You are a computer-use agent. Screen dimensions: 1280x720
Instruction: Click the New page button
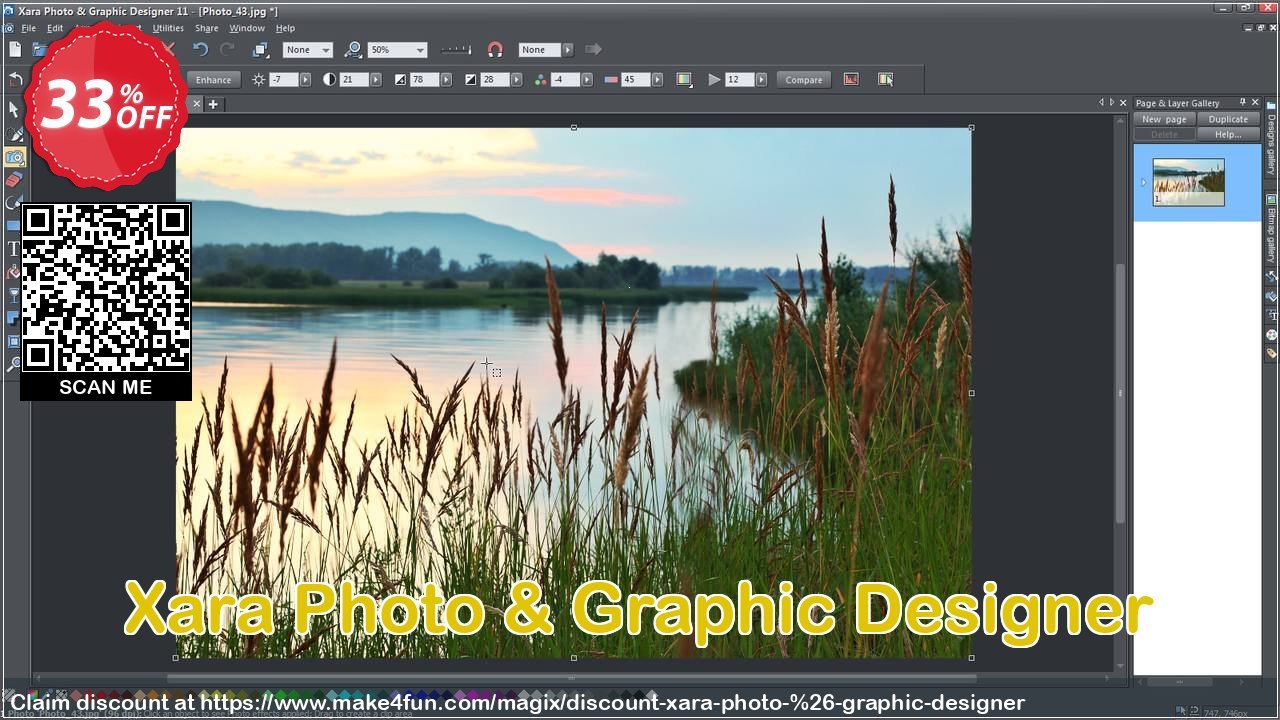tap(1164, 119)
